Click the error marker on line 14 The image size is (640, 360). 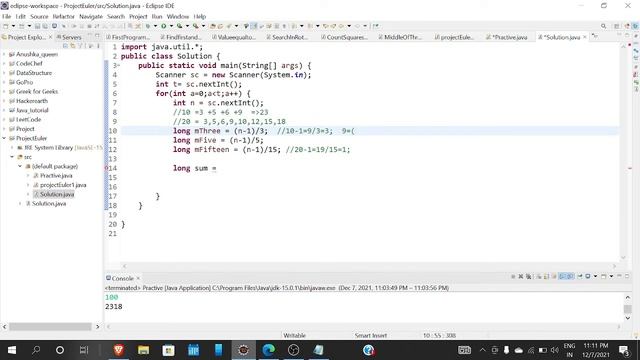click(107, 168)
